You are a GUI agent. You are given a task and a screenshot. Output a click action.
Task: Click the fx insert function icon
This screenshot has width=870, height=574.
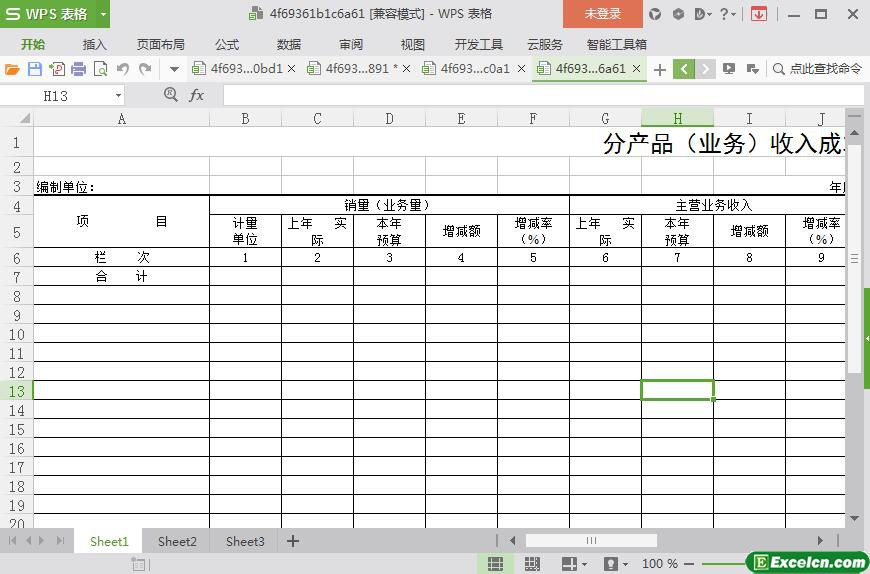coord(196,95)
